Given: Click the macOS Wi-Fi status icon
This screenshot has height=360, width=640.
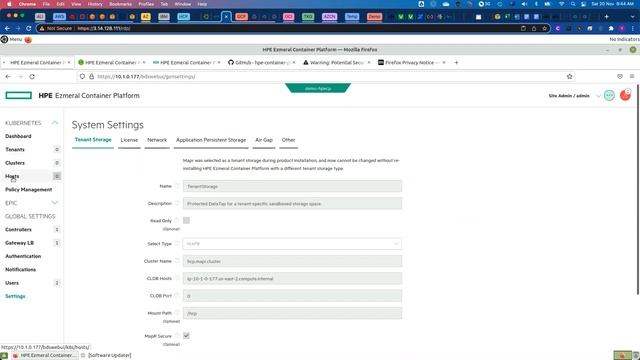Looking at the screenshot, I should pos(562,4).
